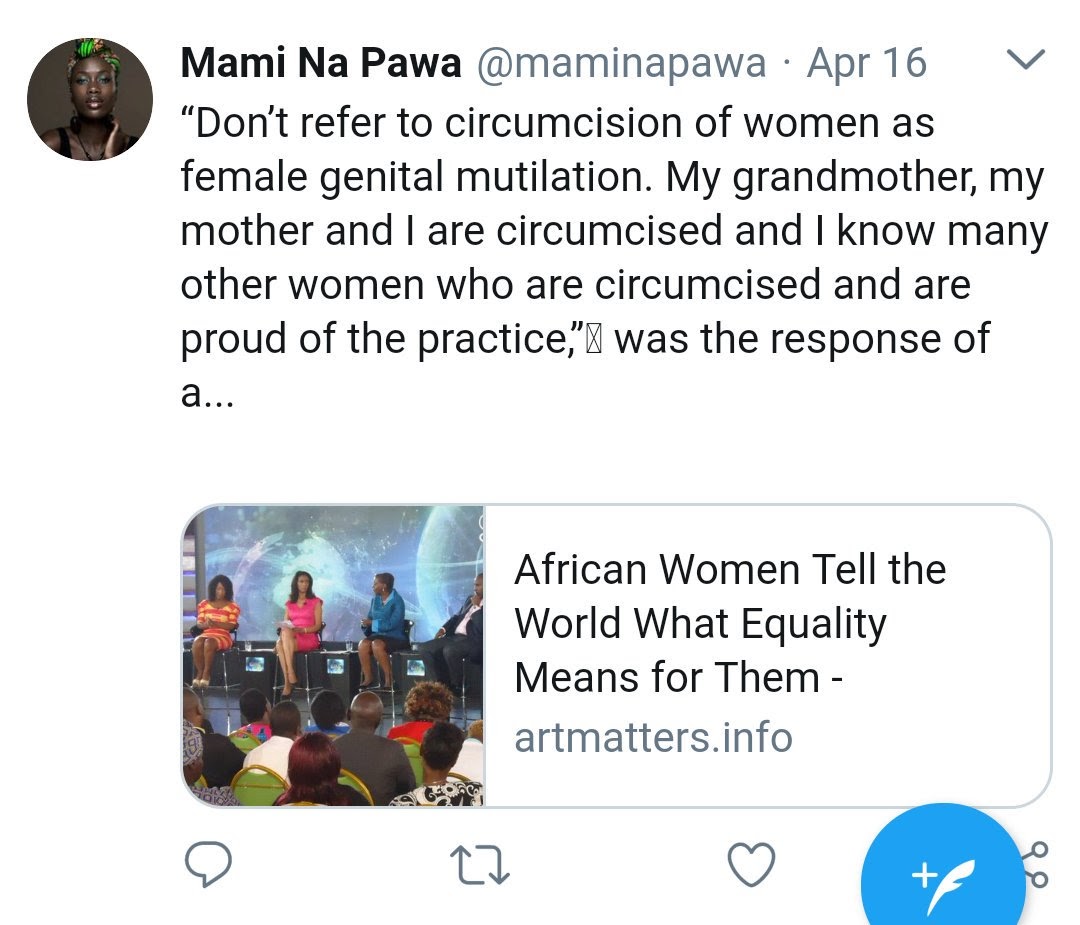Image resolution: width=1080 pixels, height=925 pixels.
Task: Click the artmatters.info domain label
Action: [653, 738]
